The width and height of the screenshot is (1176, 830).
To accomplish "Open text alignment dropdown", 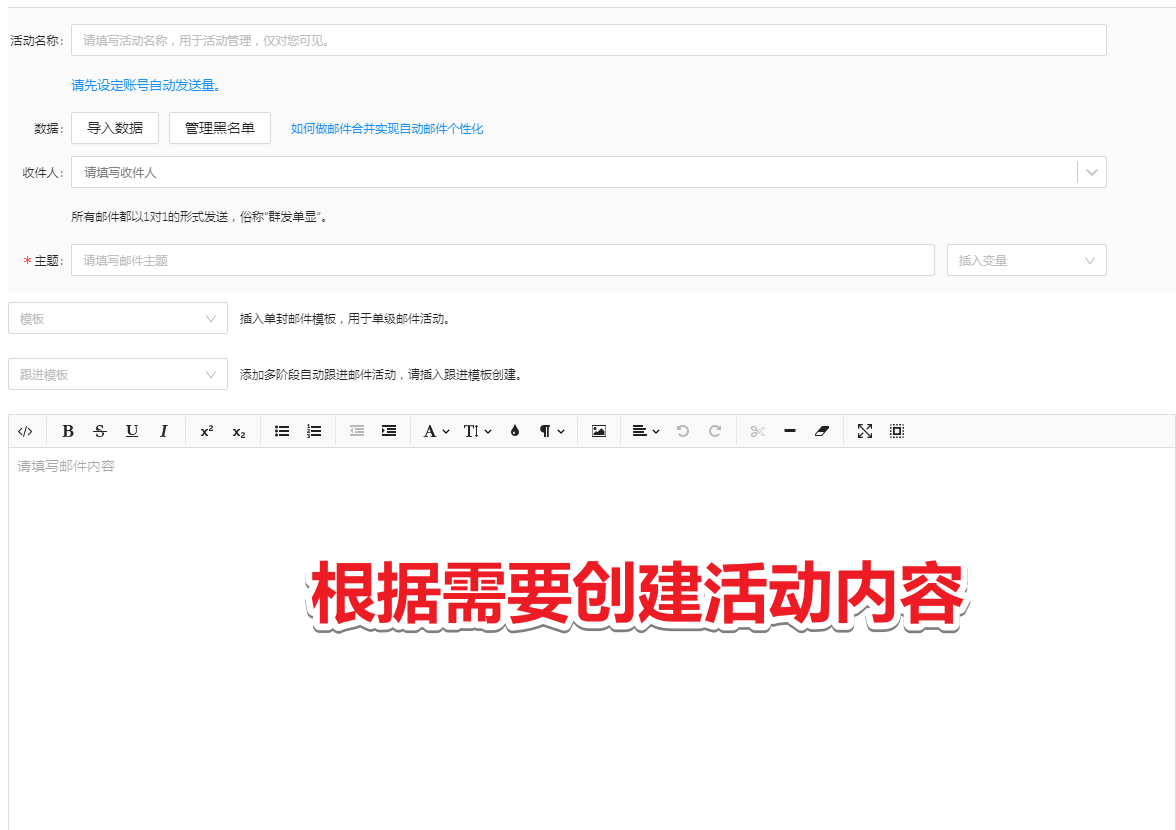I will tap(645, 431).
